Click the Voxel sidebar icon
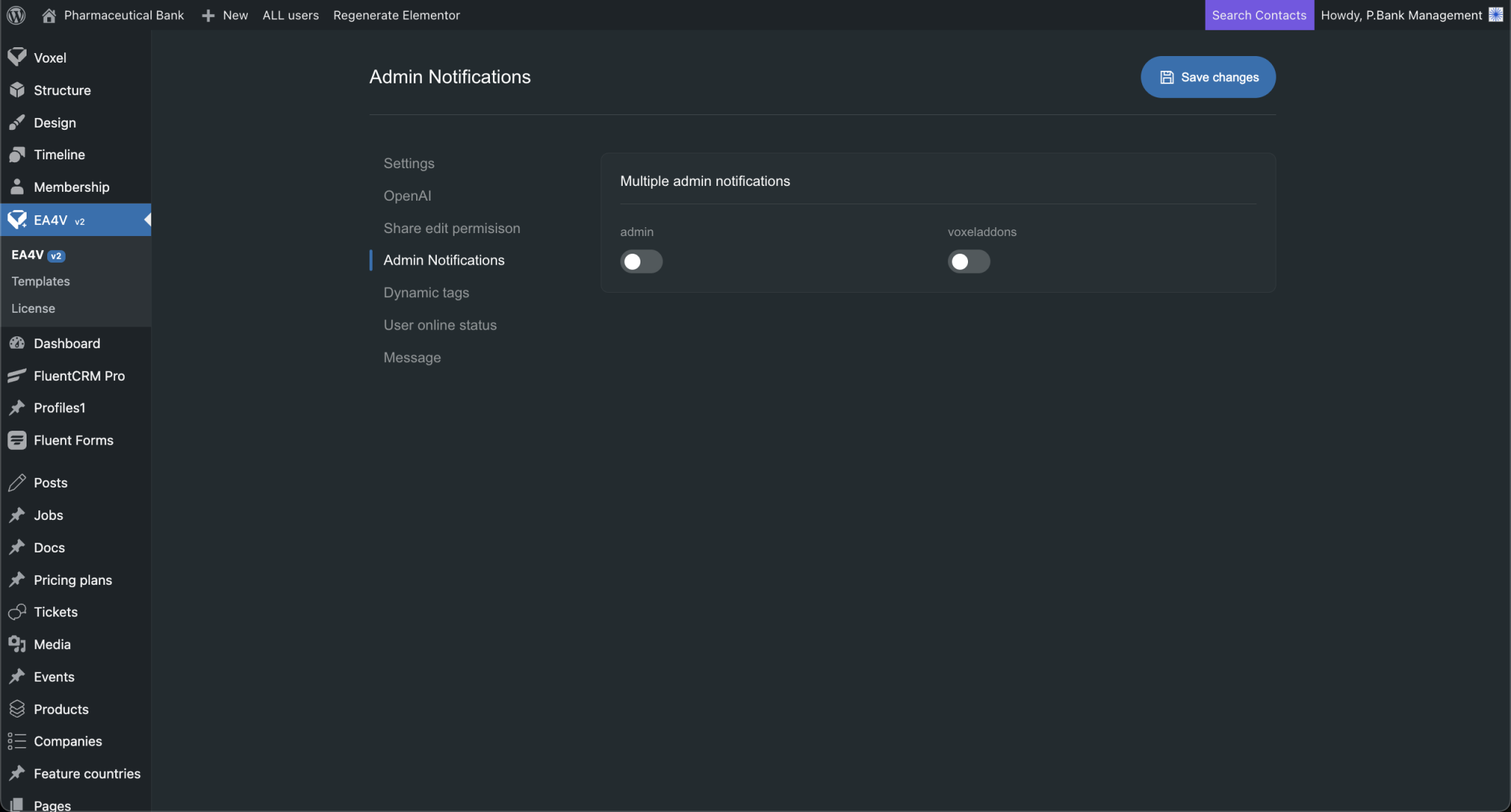The height and width of the screenshot is (812, 1511). click(17, 58)
